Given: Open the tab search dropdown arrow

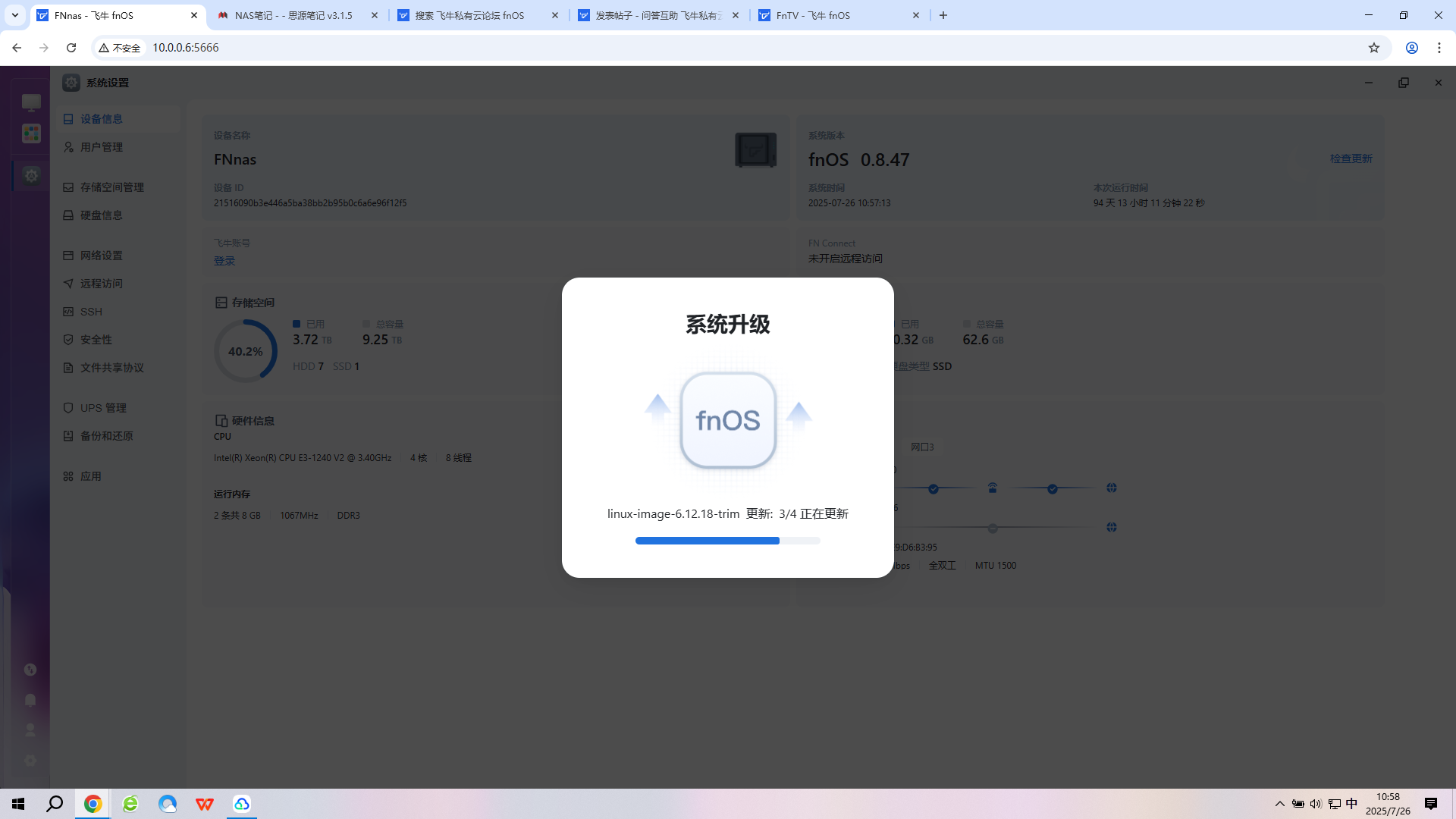Looking at the screenshot, I should pyautogui.click(x=14, y=15).
